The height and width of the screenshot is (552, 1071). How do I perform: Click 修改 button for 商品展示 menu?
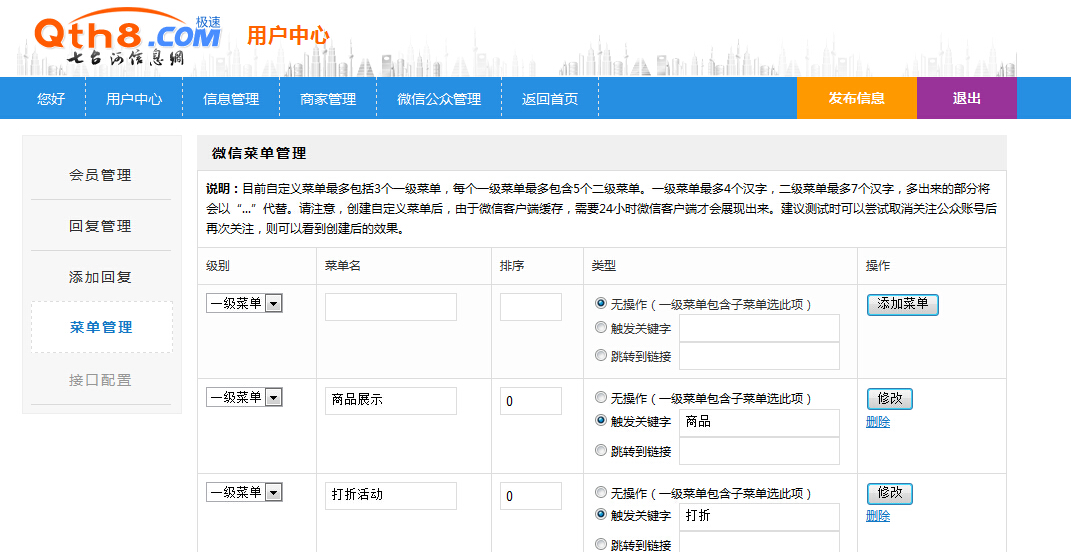click(x=889, y=398)
